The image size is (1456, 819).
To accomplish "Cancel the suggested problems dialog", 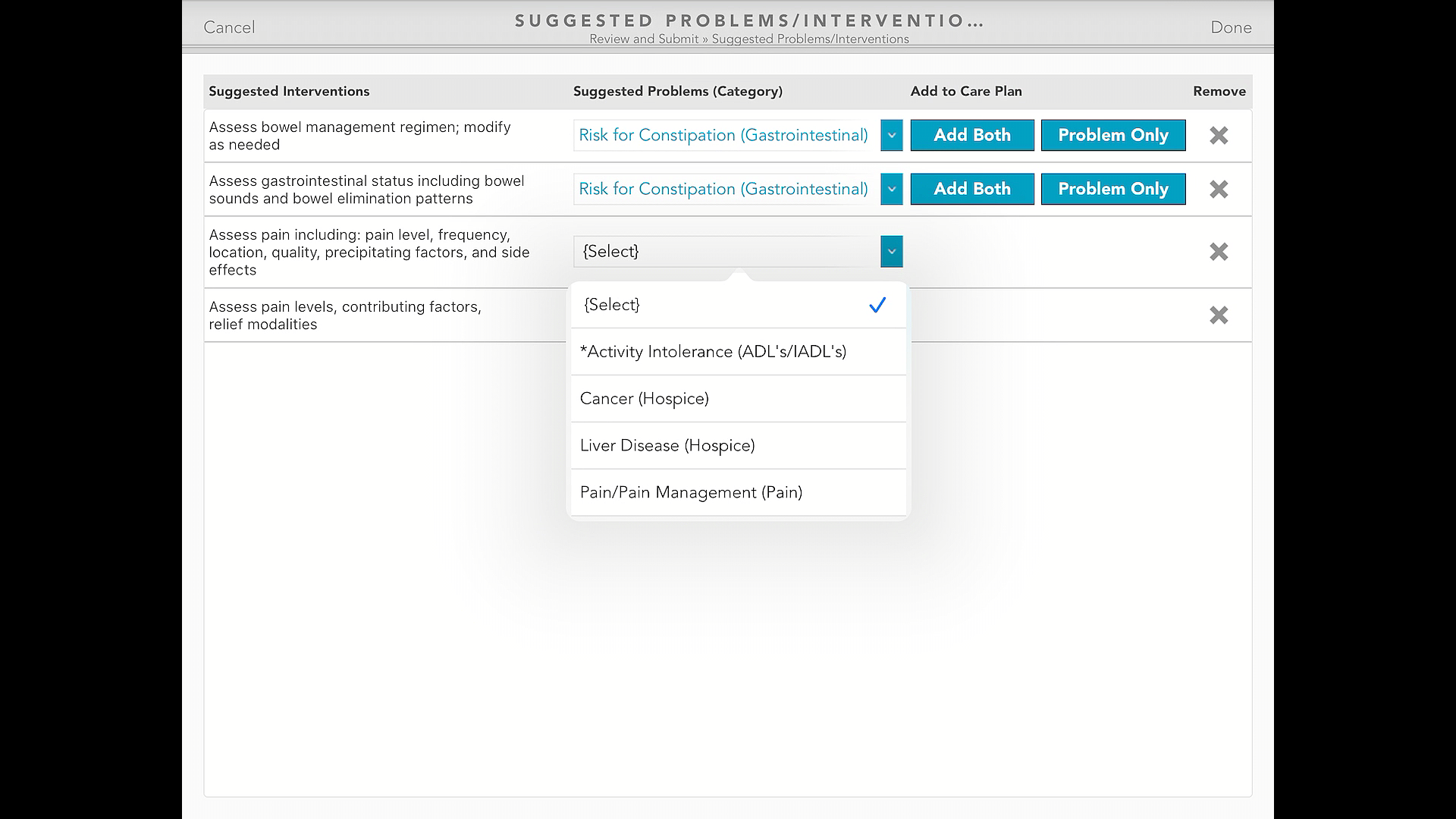I will tap(229, 27).
